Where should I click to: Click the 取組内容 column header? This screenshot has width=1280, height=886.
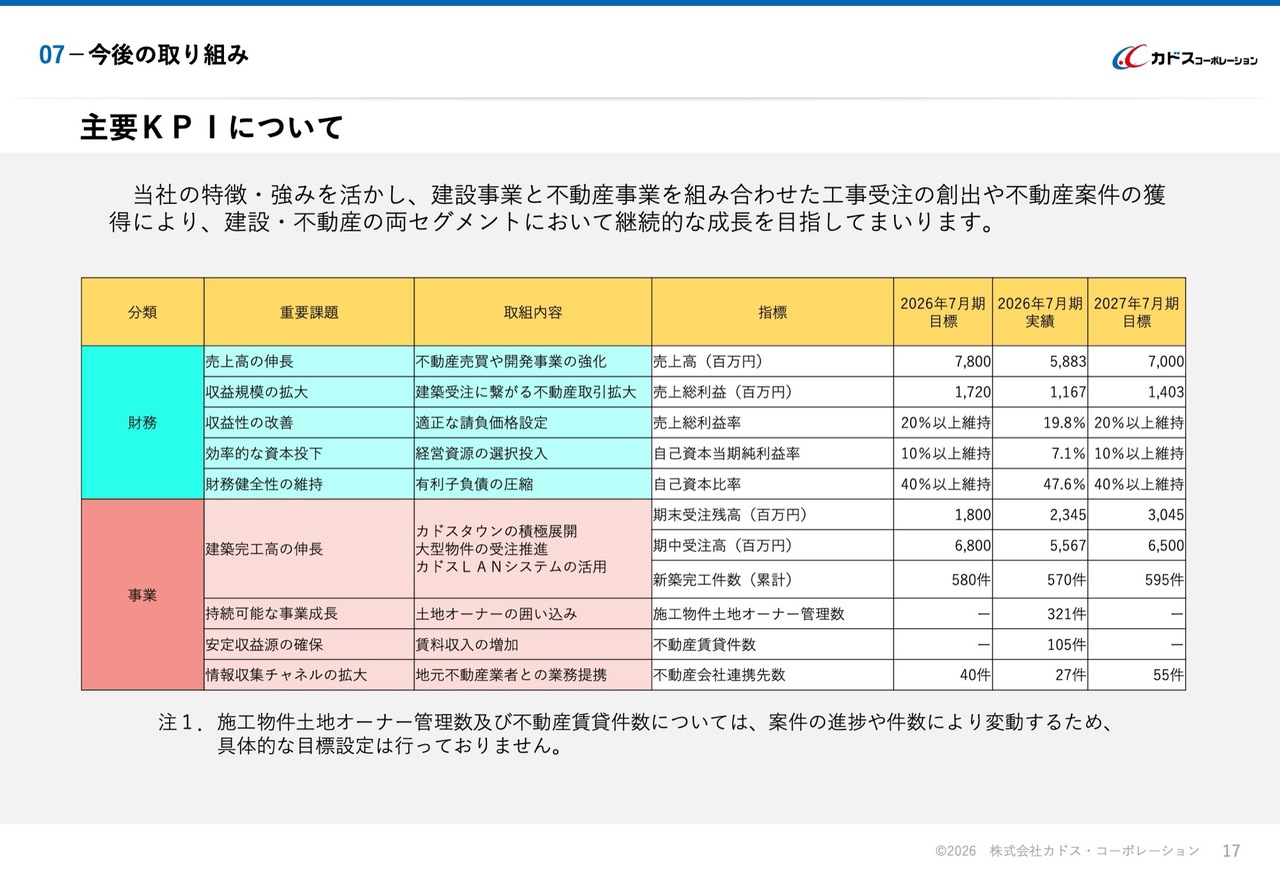(x=533, y=312)
